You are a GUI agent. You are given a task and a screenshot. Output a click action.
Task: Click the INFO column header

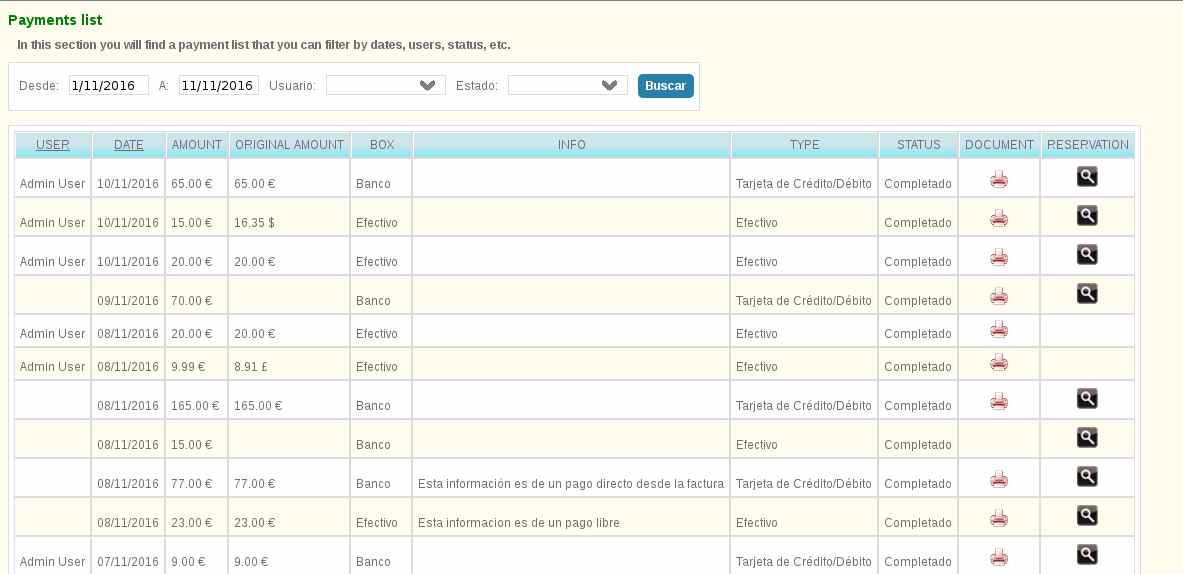572,145
